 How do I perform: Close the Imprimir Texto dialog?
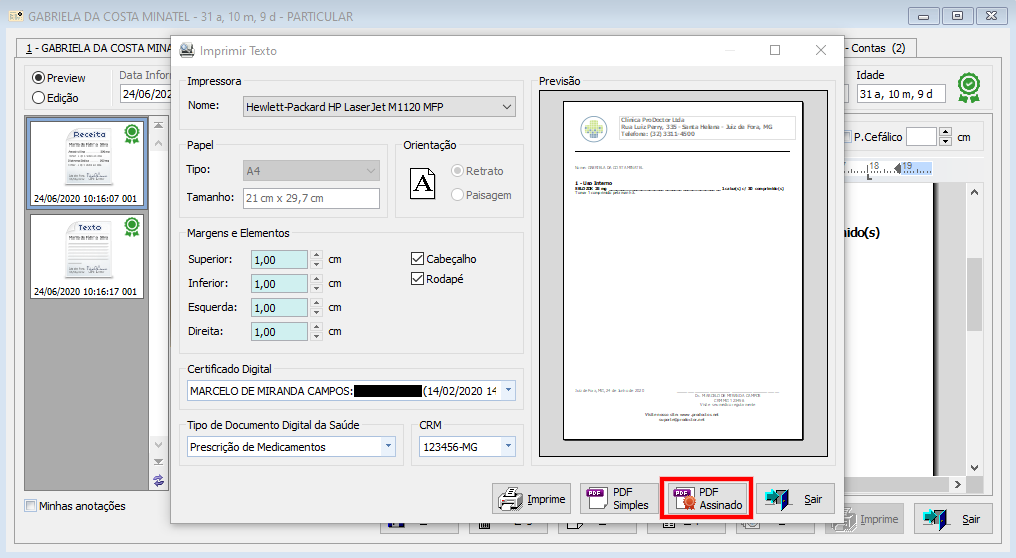click(x=821, y=50)
